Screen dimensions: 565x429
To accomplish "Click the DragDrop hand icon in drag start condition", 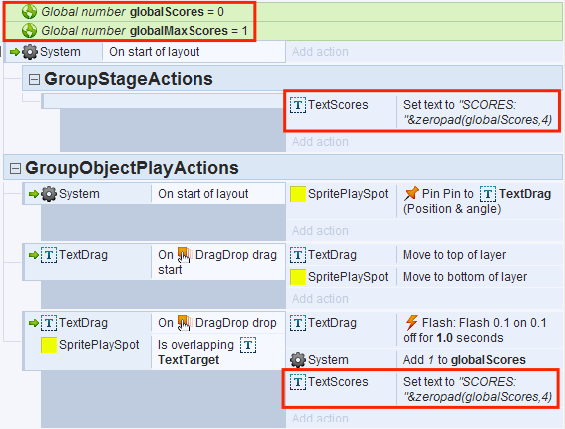I will 184,255.
